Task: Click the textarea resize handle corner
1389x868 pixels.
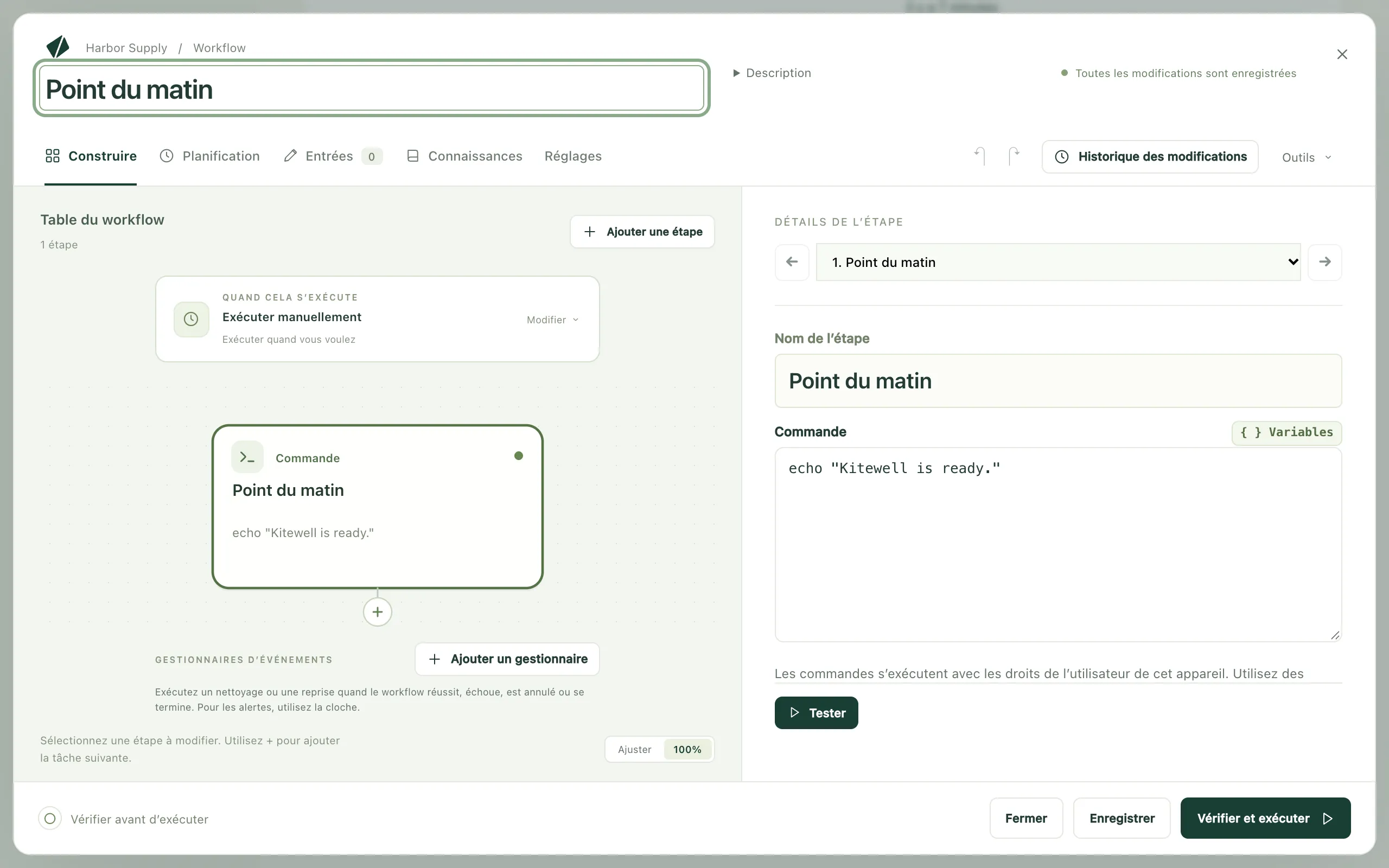Action: [1335, 635]
